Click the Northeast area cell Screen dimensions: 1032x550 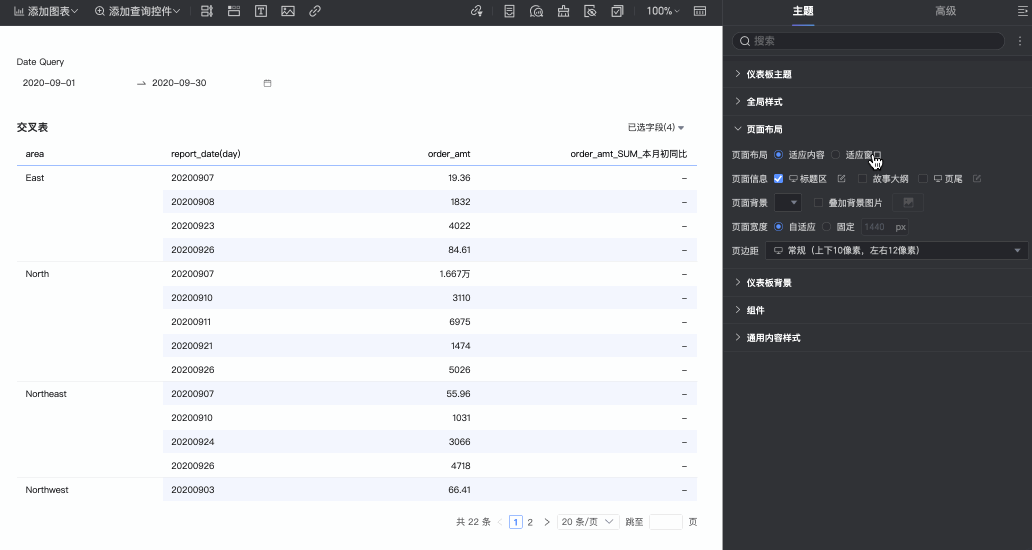46,394
